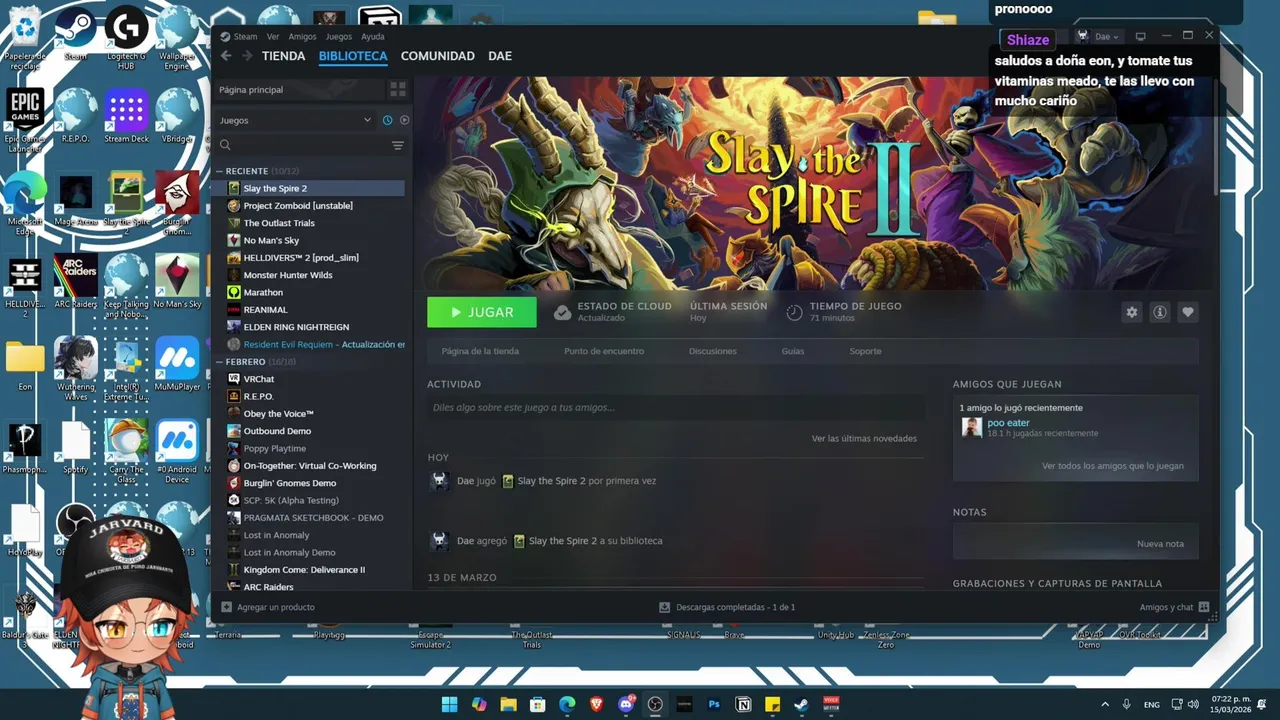This screenshot has width=1280, height=720.
Task: Show hidden system tray icons chevron
Action: [1105, 704]
